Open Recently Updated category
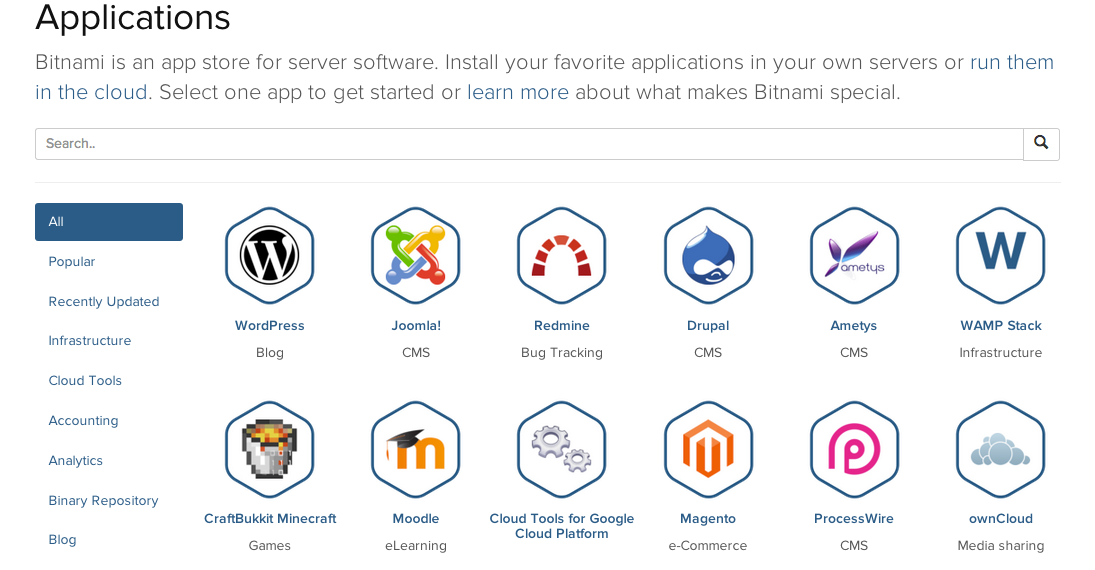The height and width of the screenshot is (570, 1095). [x=103, y=302]
